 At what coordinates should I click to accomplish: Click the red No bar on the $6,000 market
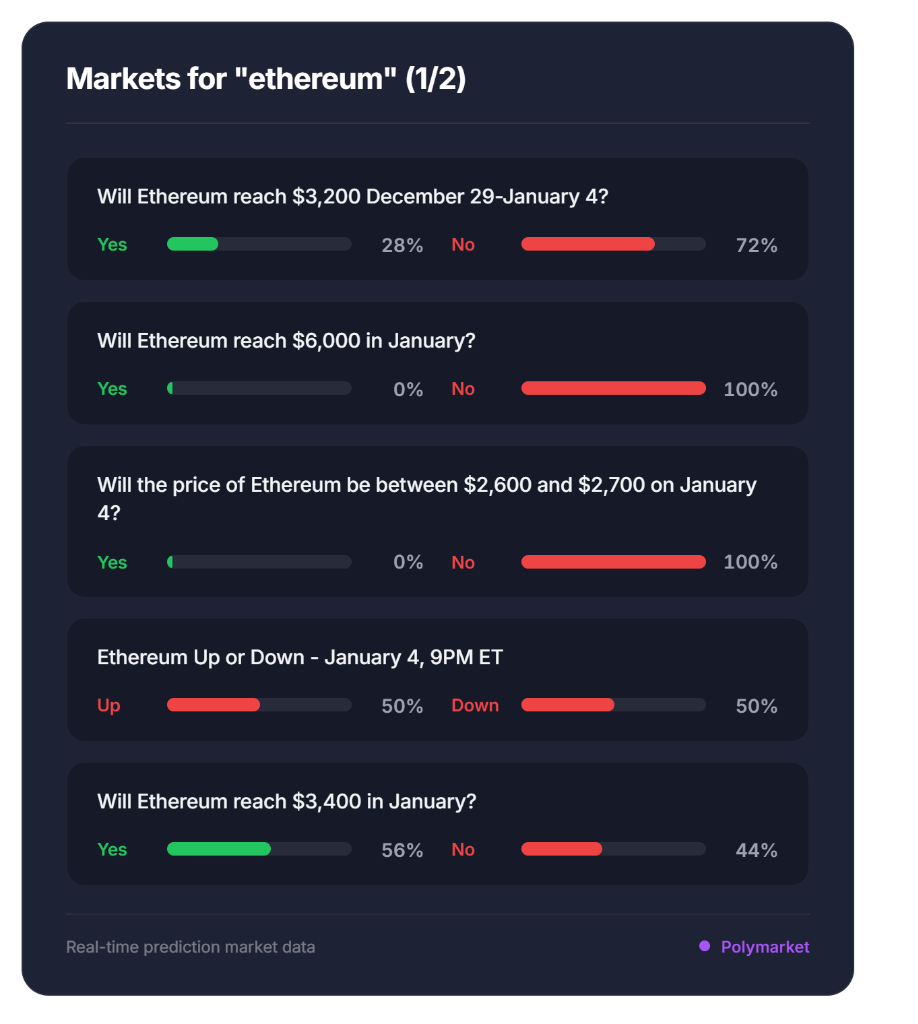612,388
